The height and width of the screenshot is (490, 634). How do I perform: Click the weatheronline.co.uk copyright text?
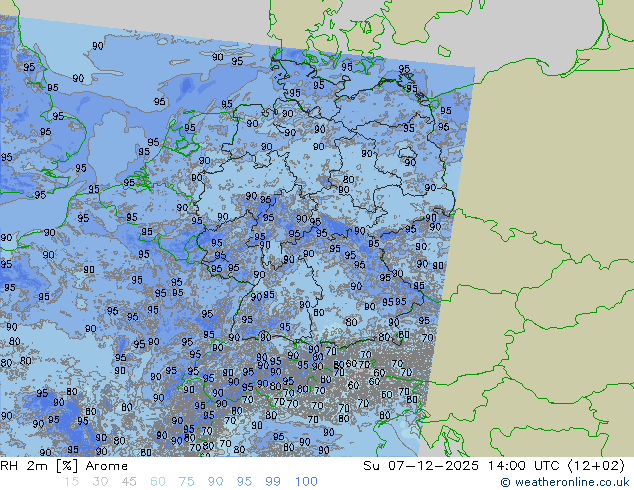565,482
